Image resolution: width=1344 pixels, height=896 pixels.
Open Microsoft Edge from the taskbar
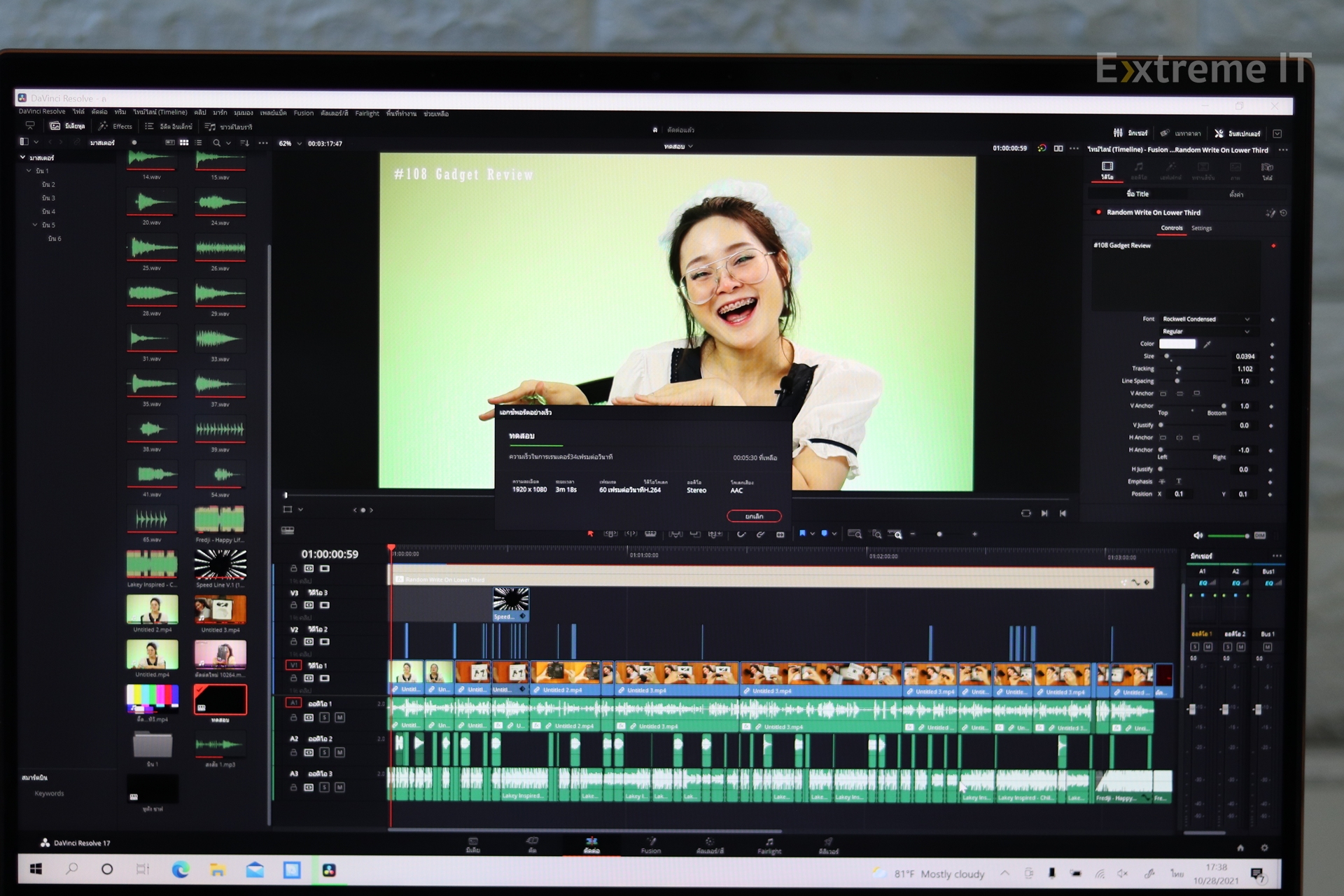click(181, 870)
